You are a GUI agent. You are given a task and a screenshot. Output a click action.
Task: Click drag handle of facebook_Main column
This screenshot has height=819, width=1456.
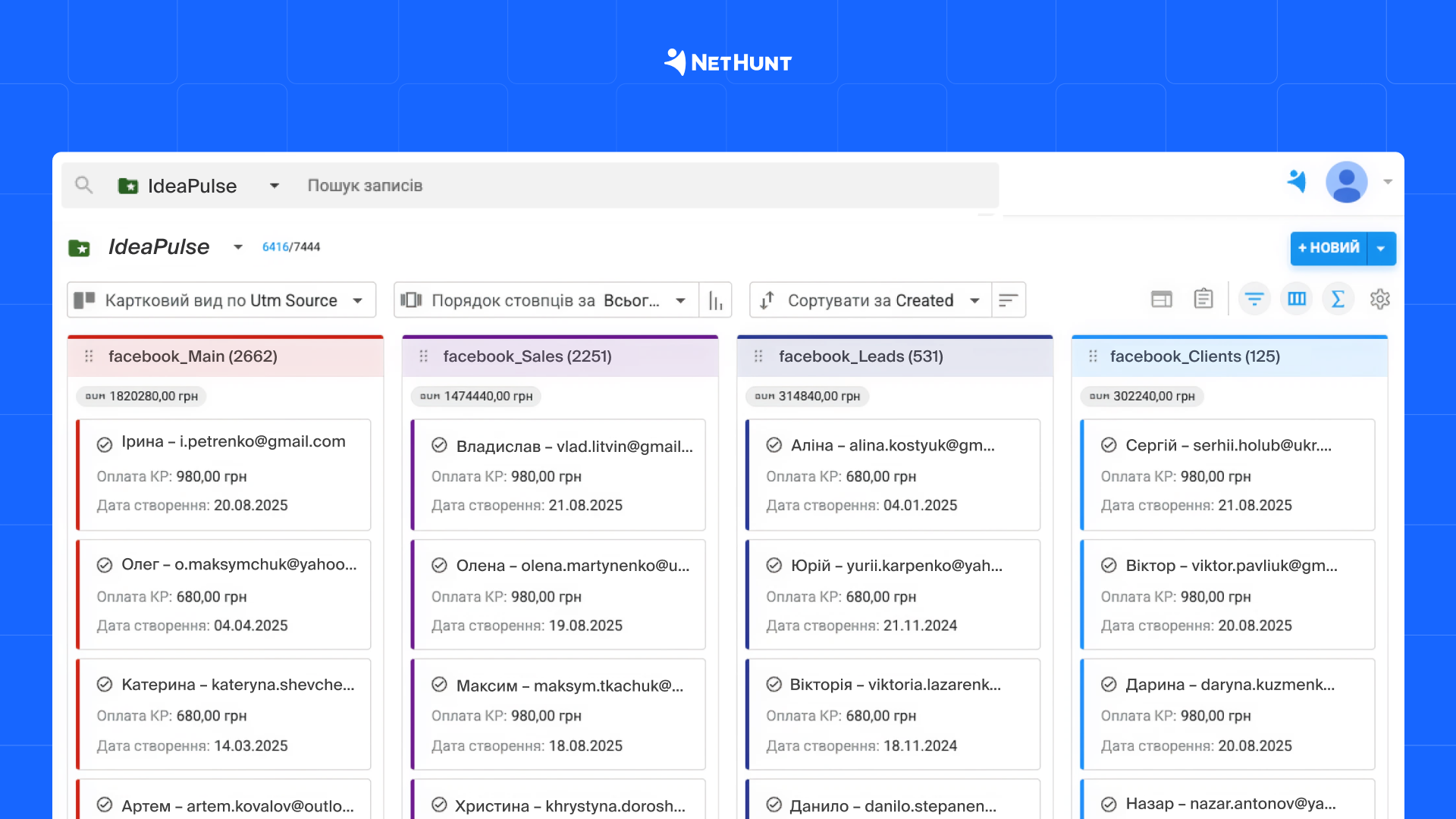click(89, 356)
